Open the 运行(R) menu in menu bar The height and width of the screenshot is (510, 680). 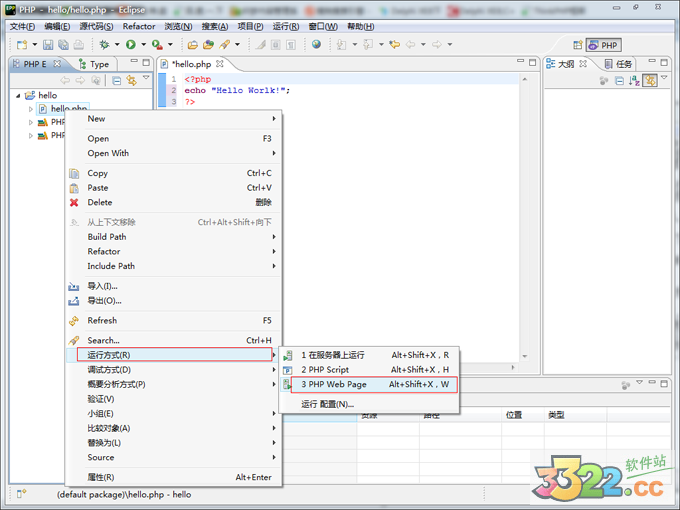pyautogui.click(x=286, y=26)
